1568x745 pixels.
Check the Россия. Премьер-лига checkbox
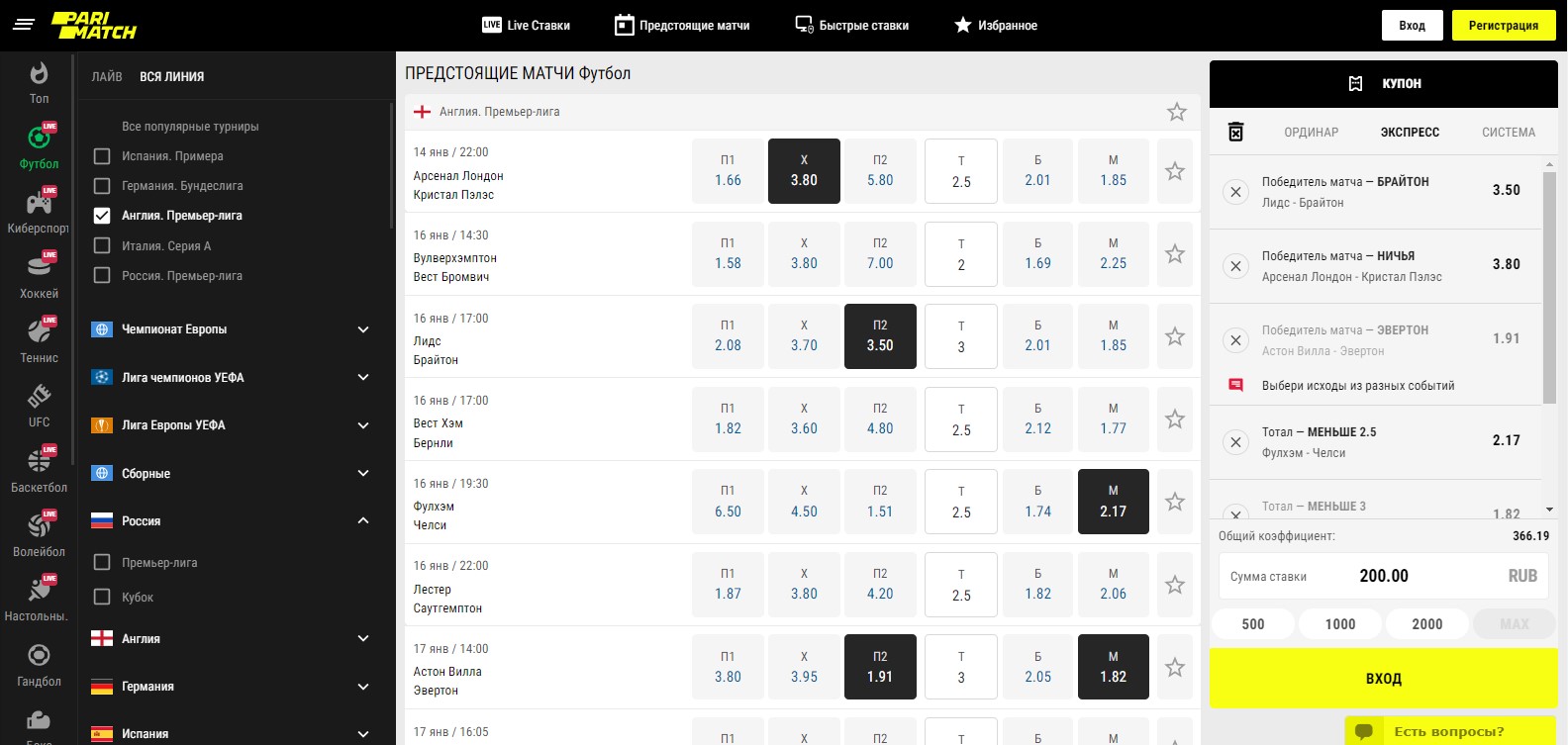click(101, 275)
